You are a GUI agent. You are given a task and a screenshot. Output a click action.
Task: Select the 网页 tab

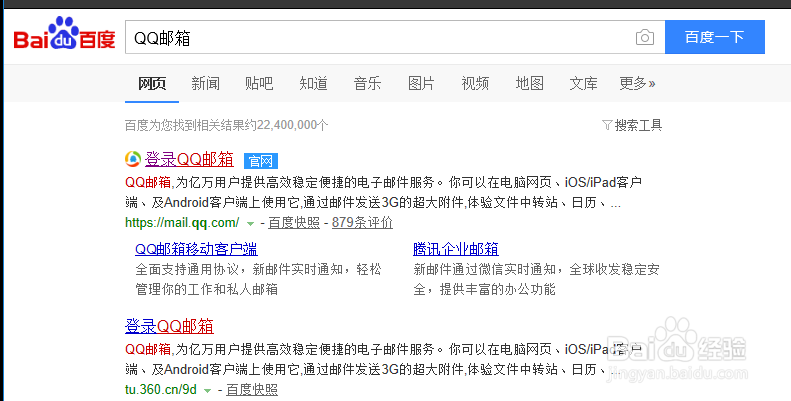point(152,83)
